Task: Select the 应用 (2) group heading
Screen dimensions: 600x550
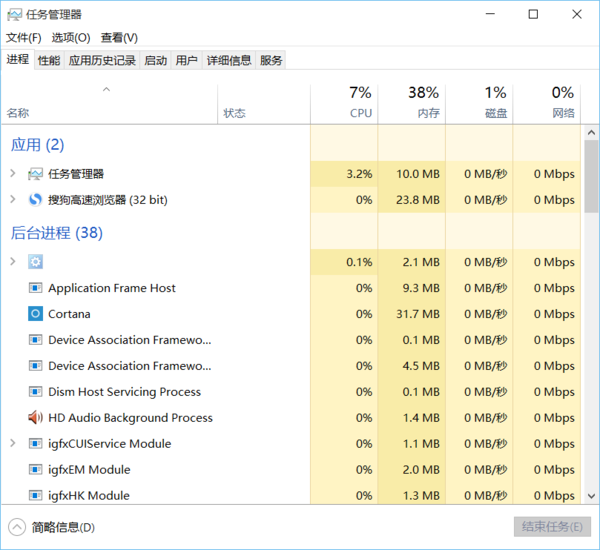Action: pyautogui.click(x=37, y=145)
